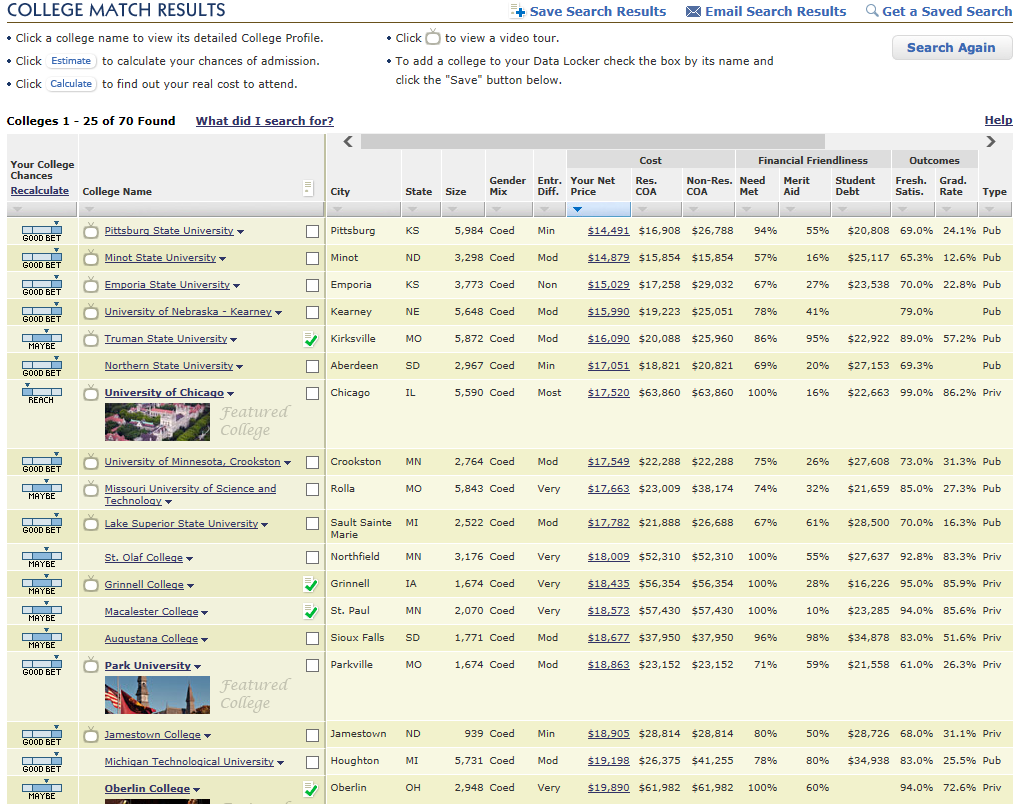Click St. Olaf College's MAYBE chances meter
Image resolution: width=1016 pixels, height=804 pixels.
coord(42,558)
